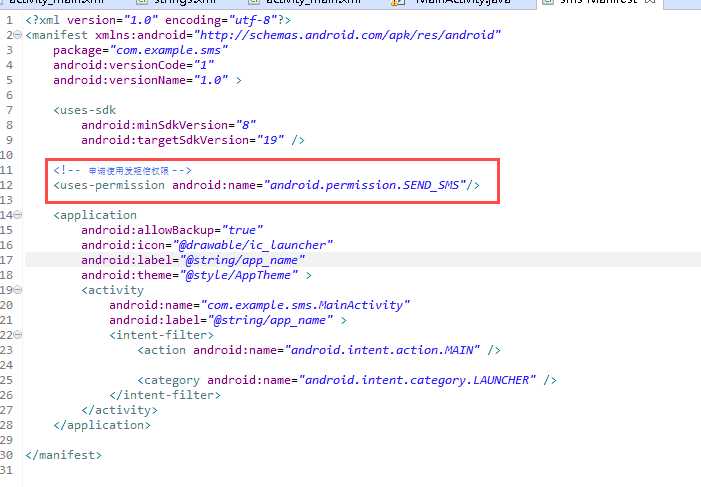Click package="com.example.sms" attribute
701x487 pixels.
click(140, 50)
